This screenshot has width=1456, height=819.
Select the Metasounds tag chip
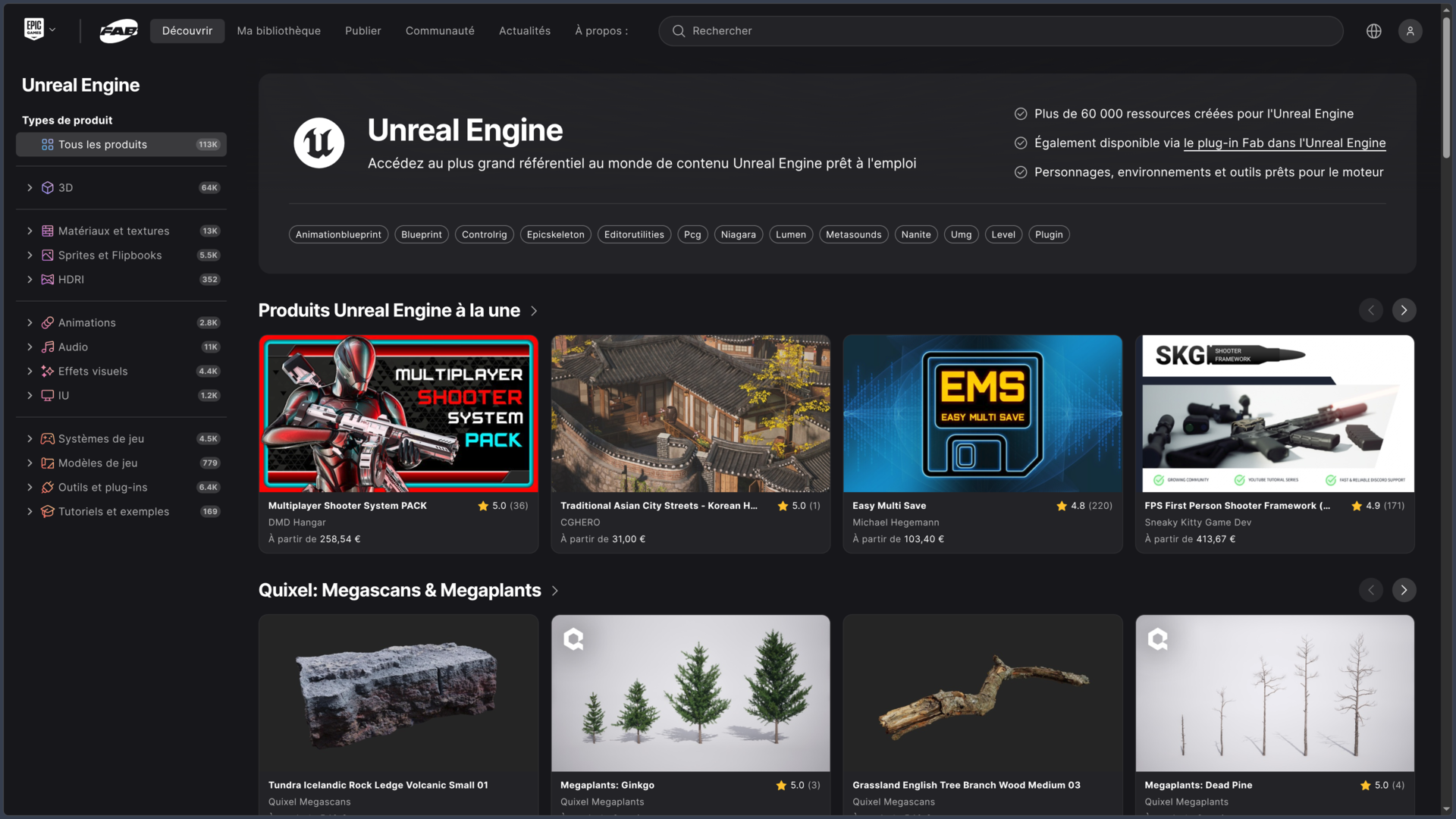click(853, 234)
